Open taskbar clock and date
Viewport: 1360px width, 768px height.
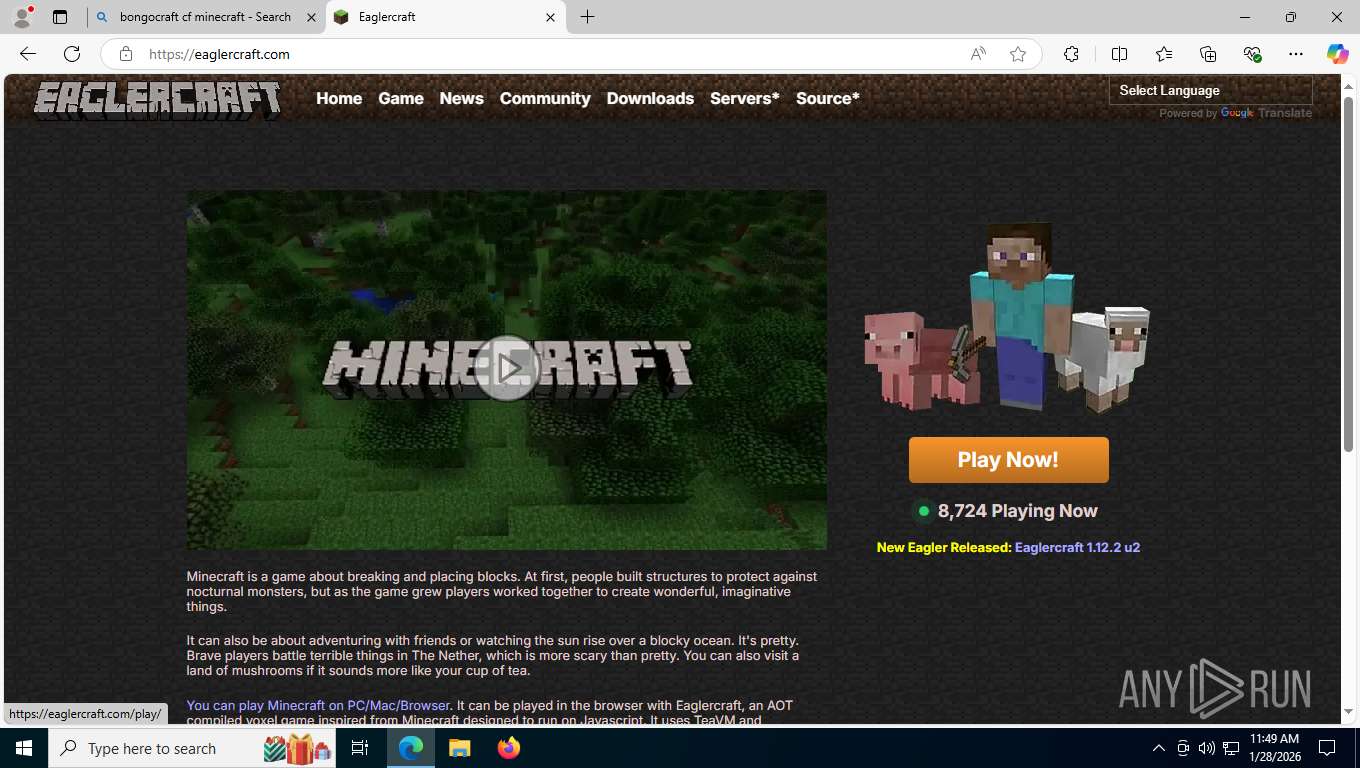click(1274, 748)
